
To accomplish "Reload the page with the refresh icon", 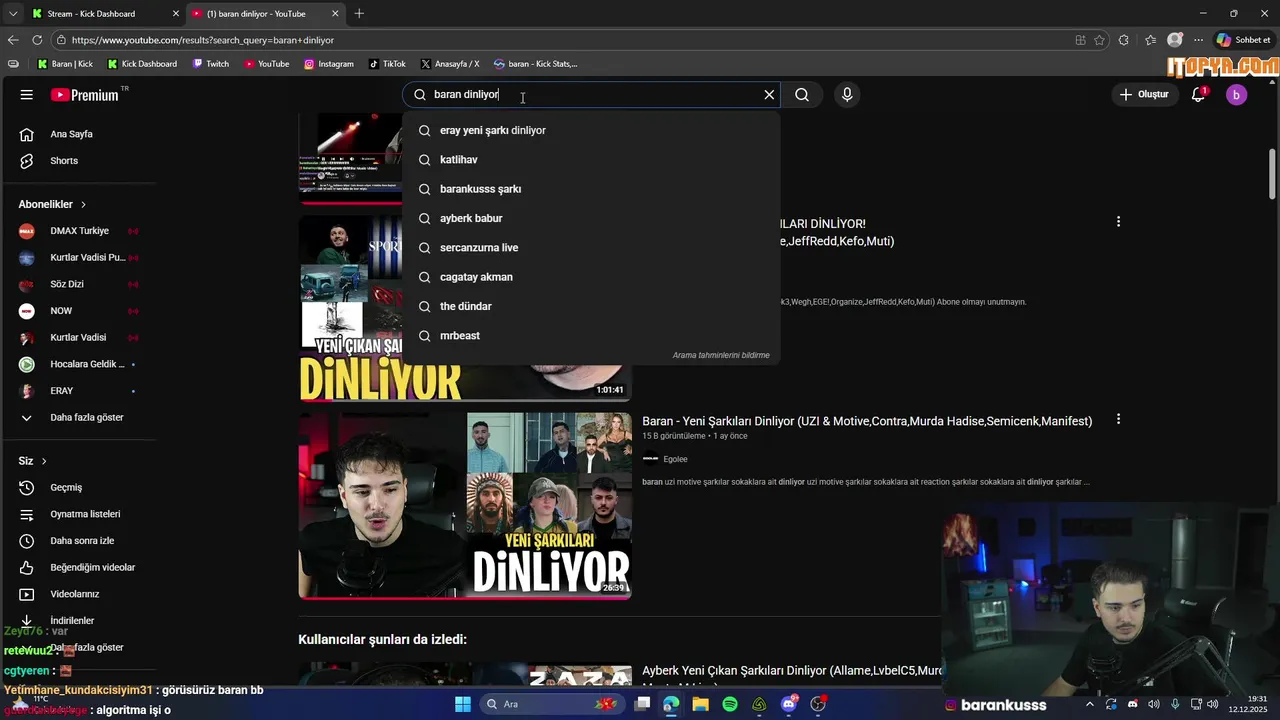I will pos(37,40).
